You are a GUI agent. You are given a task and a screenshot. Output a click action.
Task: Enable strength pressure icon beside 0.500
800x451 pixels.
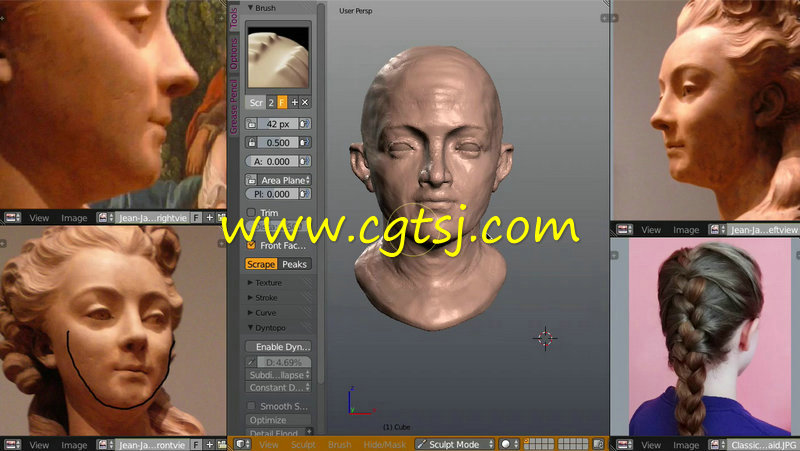coord(305,142)
